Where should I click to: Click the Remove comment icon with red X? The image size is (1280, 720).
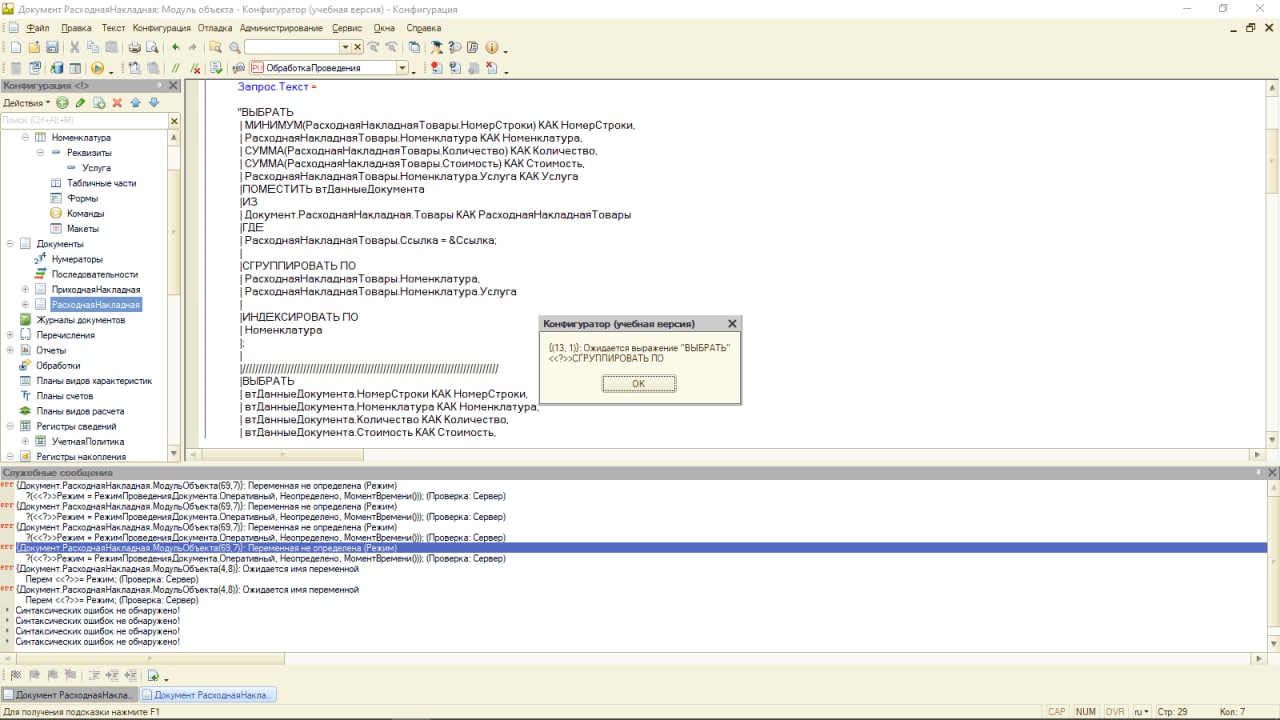[195, 68]
